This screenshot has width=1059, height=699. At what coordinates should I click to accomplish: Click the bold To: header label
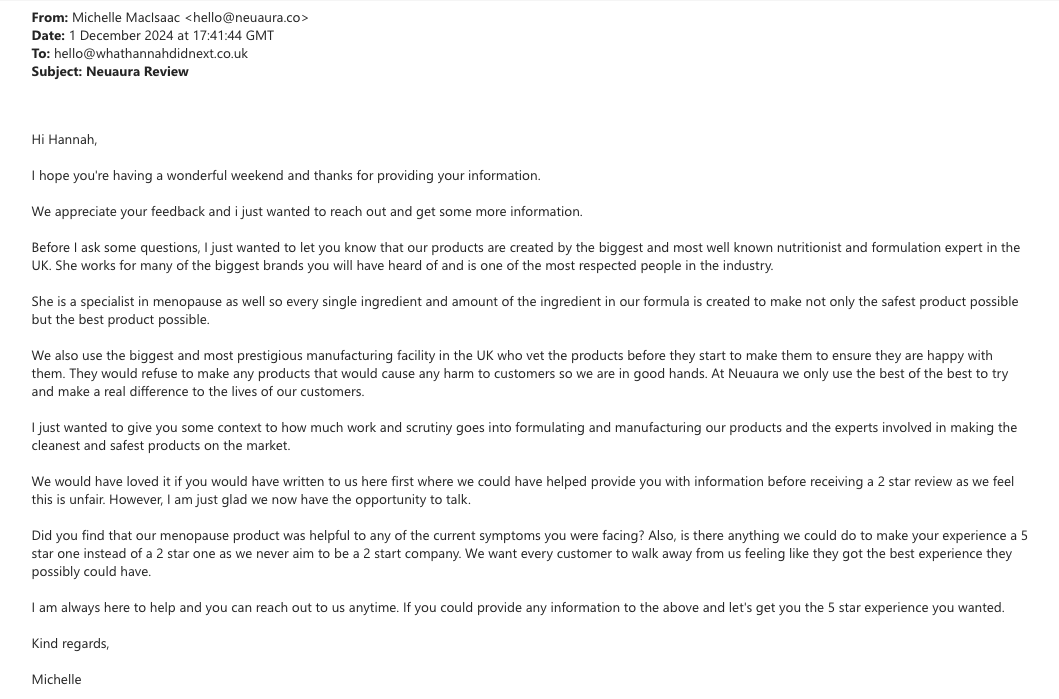point(40,53)
